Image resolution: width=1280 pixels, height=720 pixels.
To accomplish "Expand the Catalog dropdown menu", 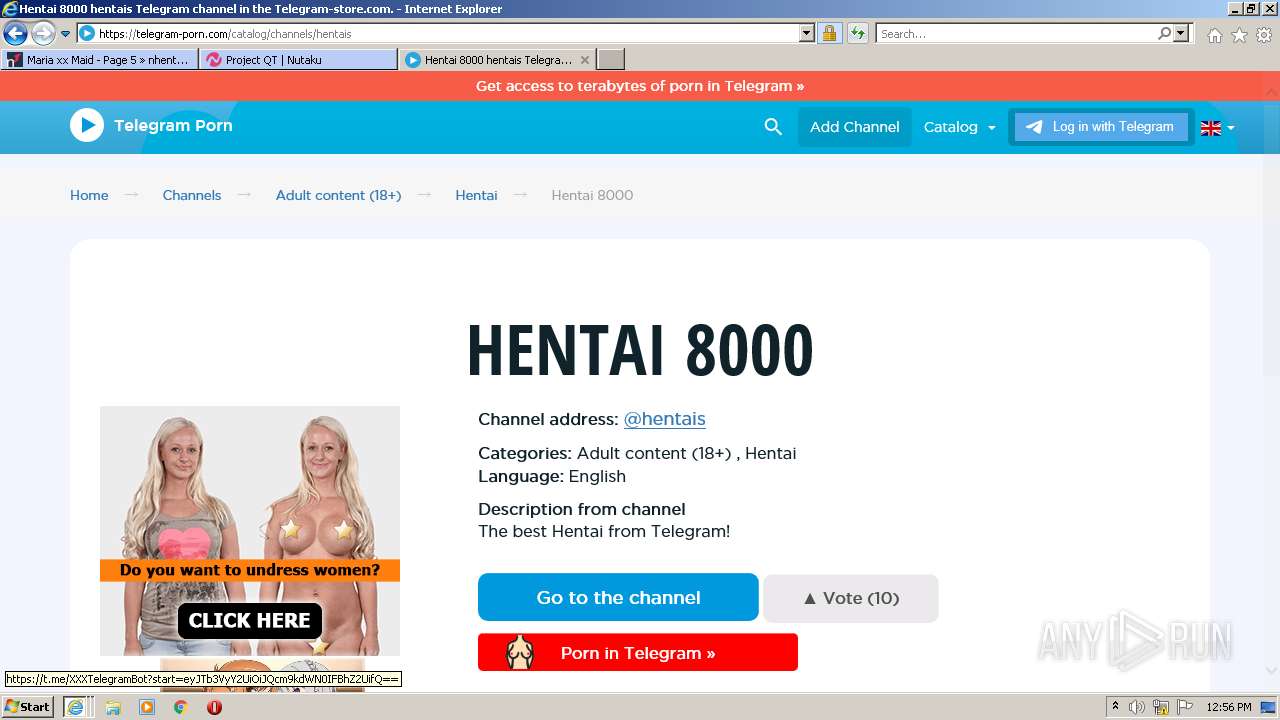I will (960, 127).
